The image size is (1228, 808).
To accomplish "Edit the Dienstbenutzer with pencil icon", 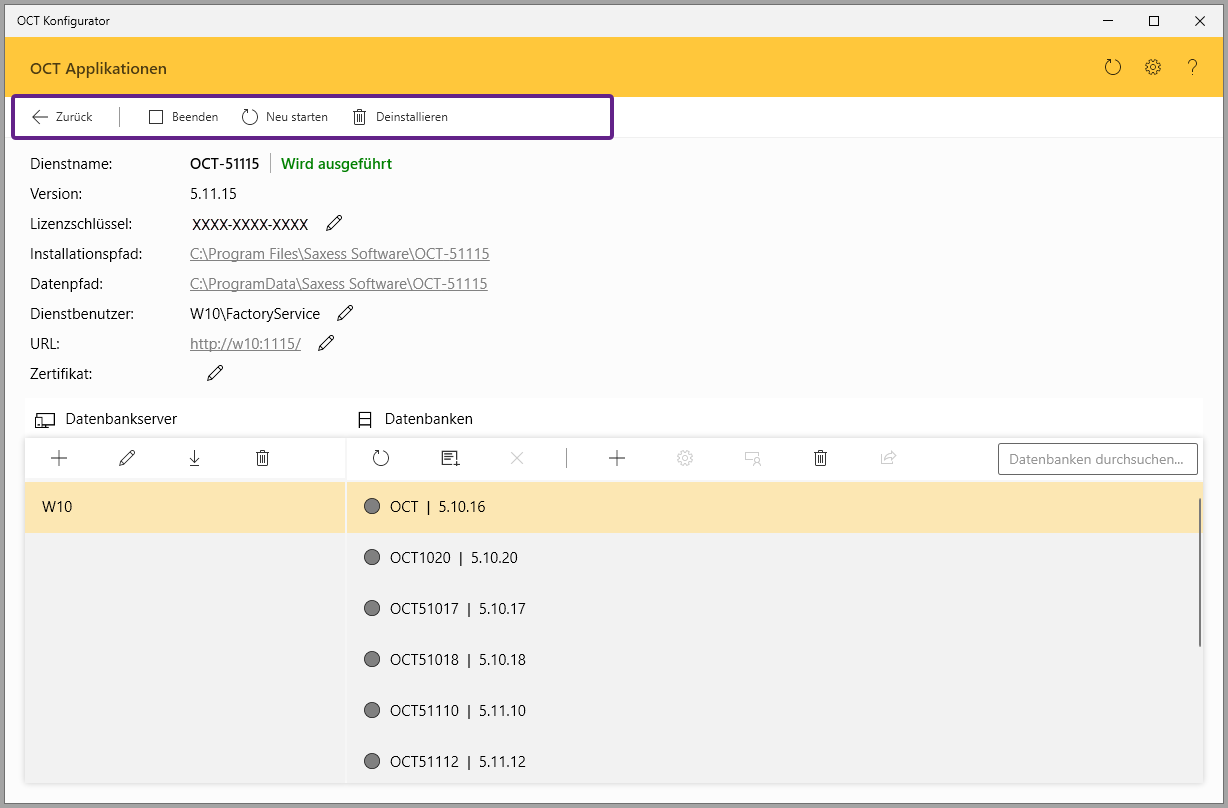I will [345, 313].
